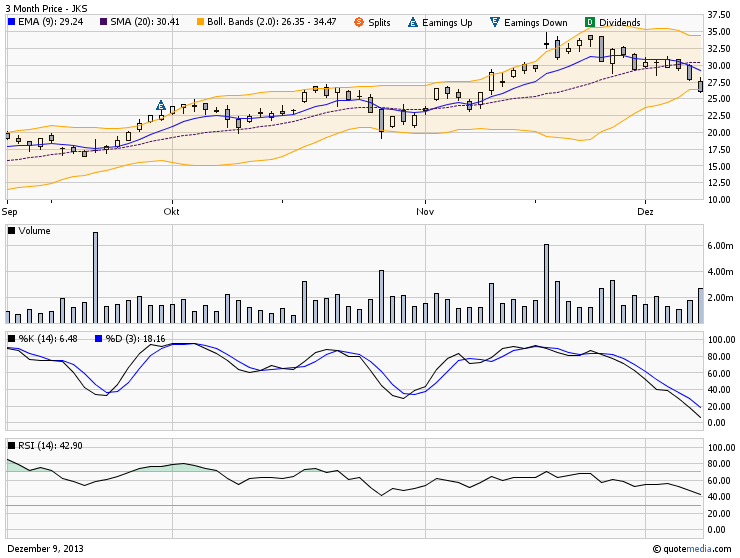This screenshot has width=740, height=558.
Task: Click the Earnings Up legend icon
Action: coord(413,22)
